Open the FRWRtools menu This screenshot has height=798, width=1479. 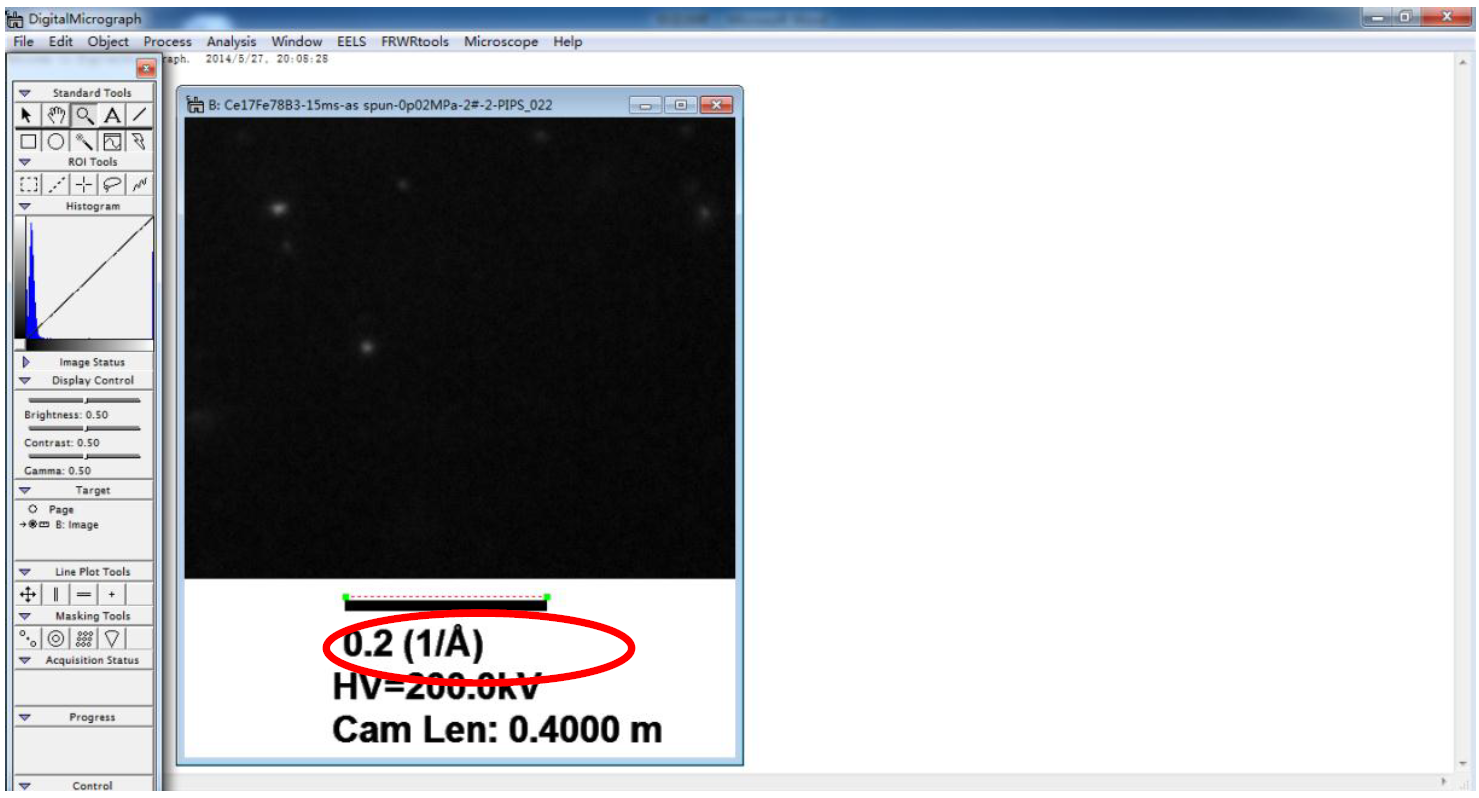coord(415,42)
